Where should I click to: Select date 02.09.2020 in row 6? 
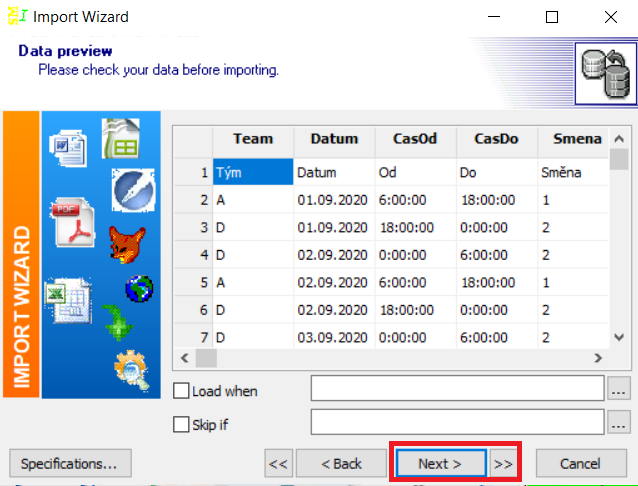[x=334, y=310]
